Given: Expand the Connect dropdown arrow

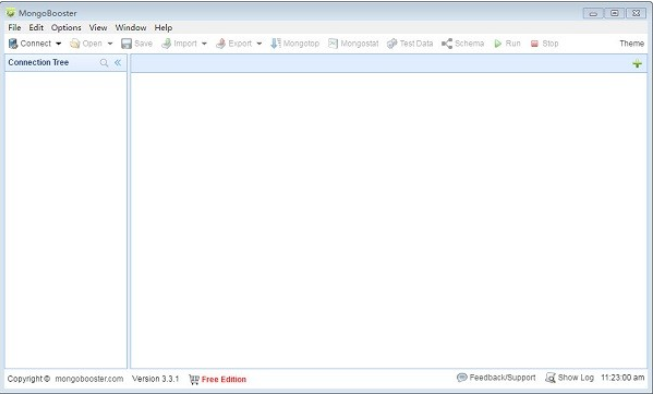Looking at the screenshot, I should [58, 44].
